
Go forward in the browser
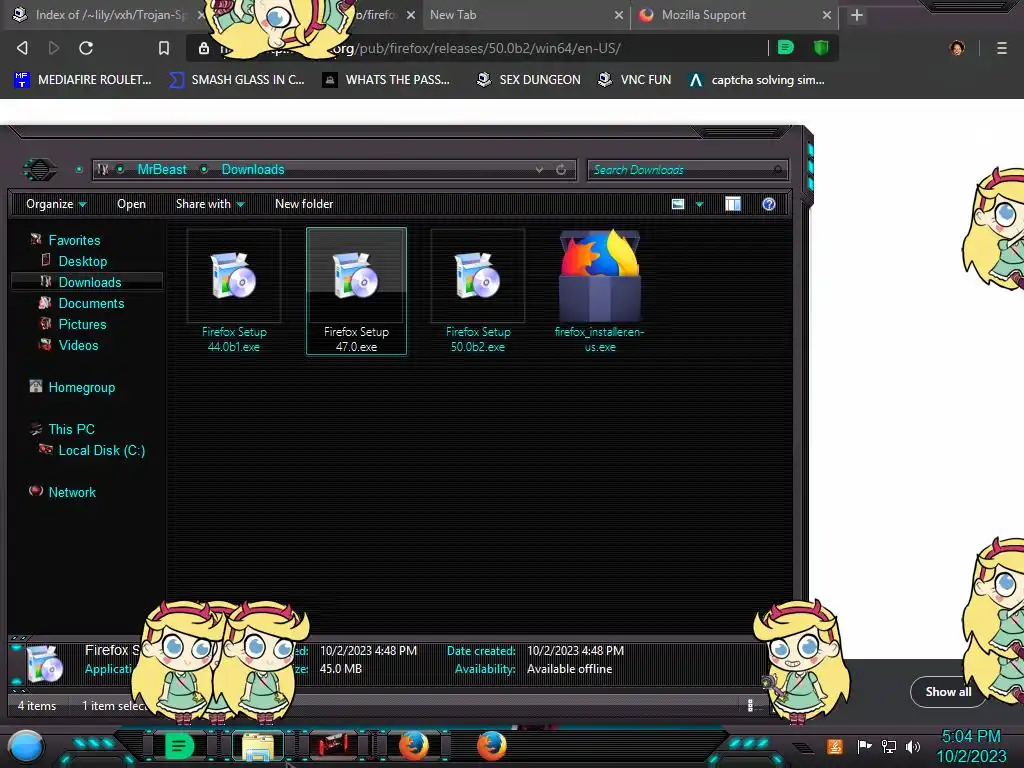coord(54,48)
